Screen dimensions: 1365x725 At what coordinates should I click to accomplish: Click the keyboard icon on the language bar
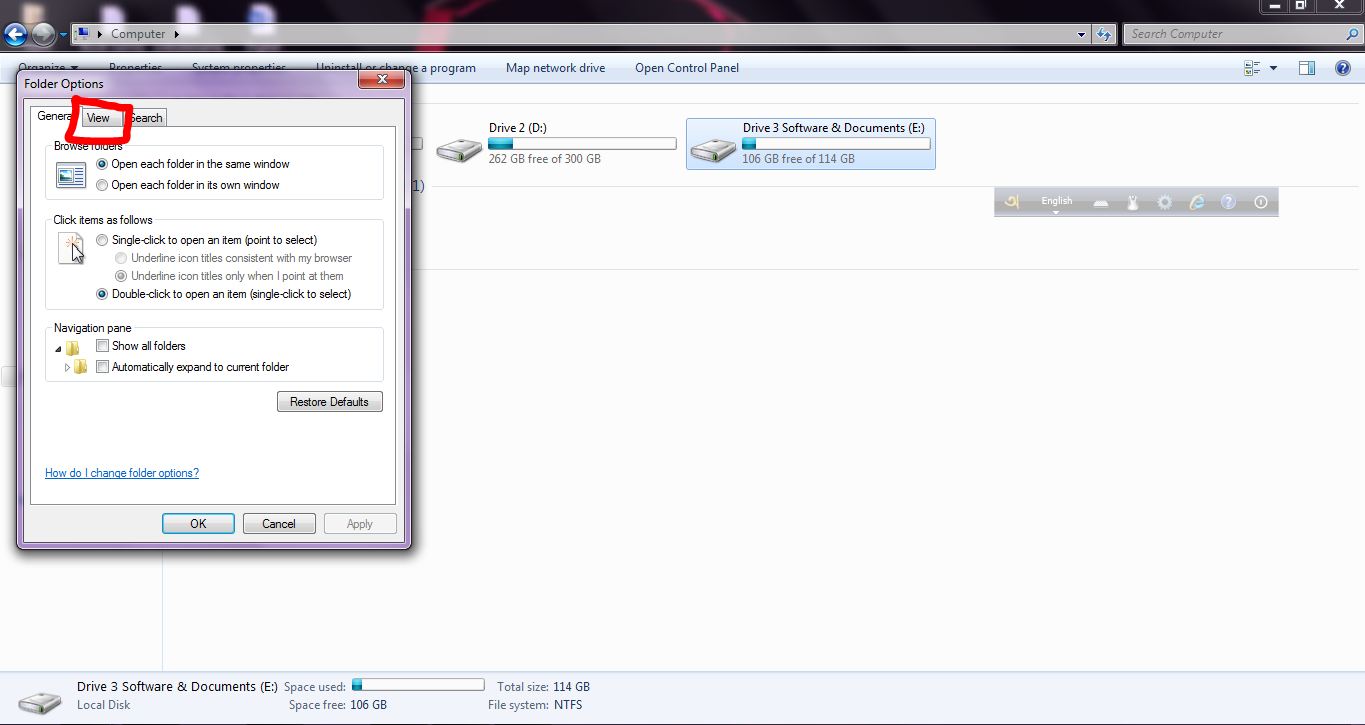tap(1100, 202)
